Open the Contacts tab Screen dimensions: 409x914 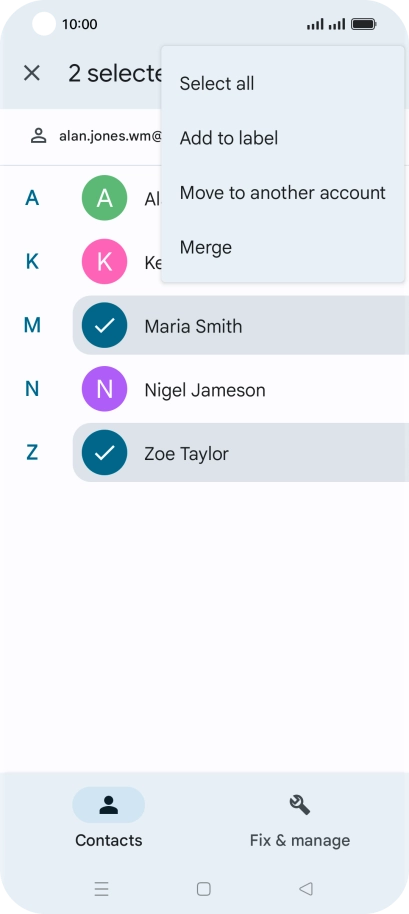click(108, 818)
